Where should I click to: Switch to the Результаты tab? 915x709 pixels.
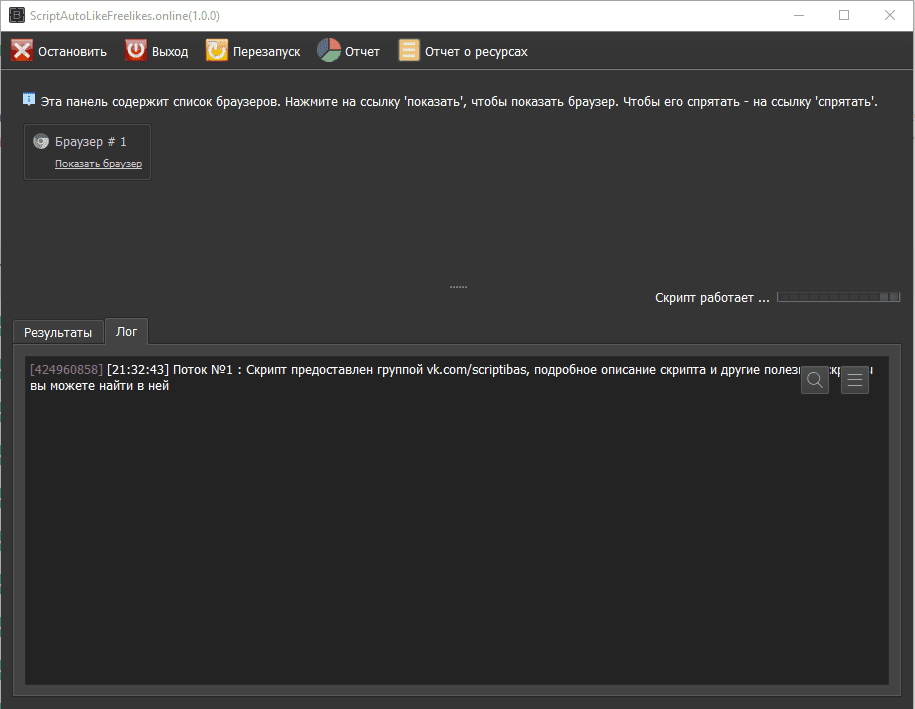coord(58,332)
